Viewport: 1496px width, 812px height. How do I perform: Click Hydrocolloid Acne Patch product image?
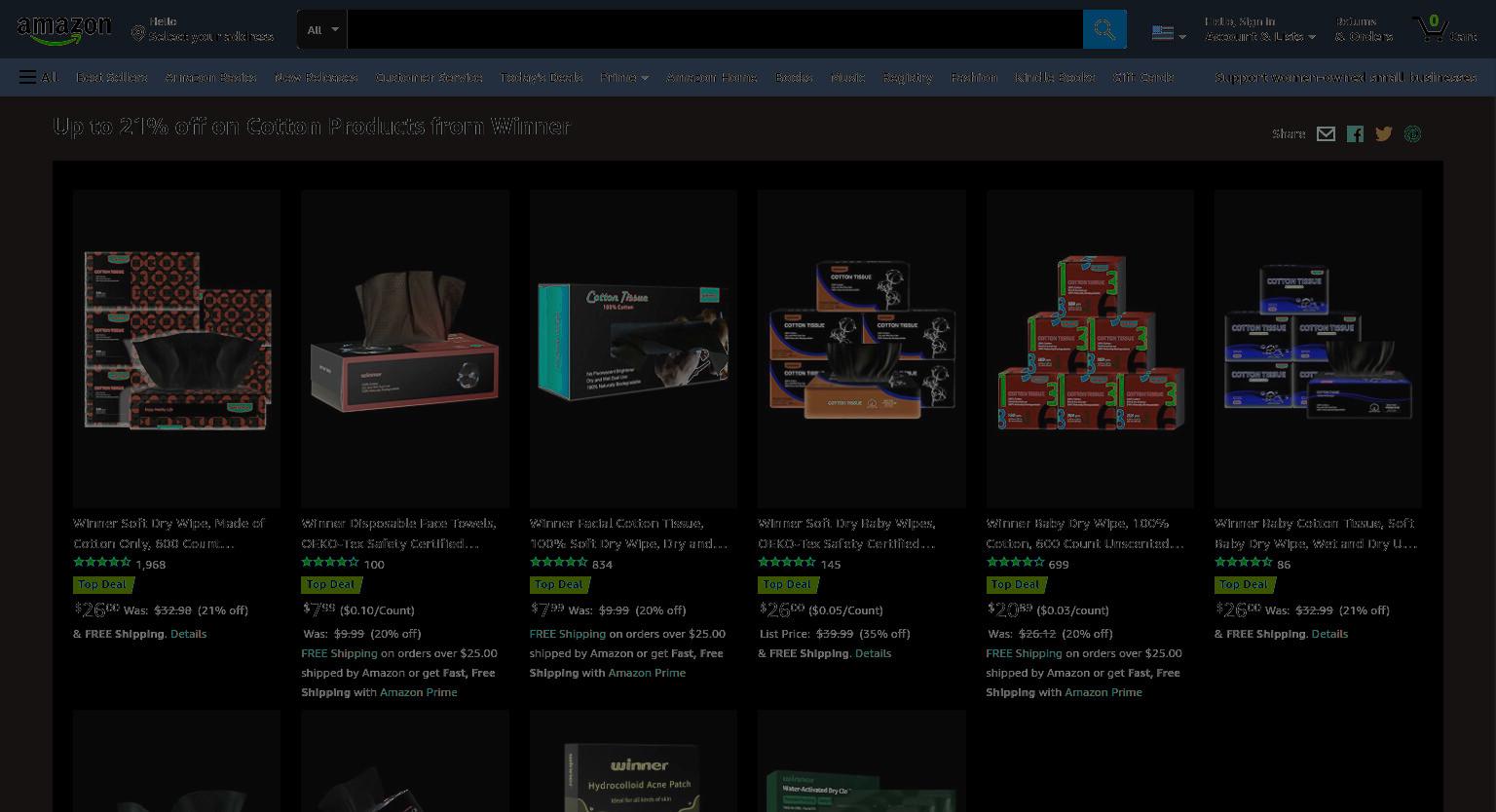coord(633,760)
